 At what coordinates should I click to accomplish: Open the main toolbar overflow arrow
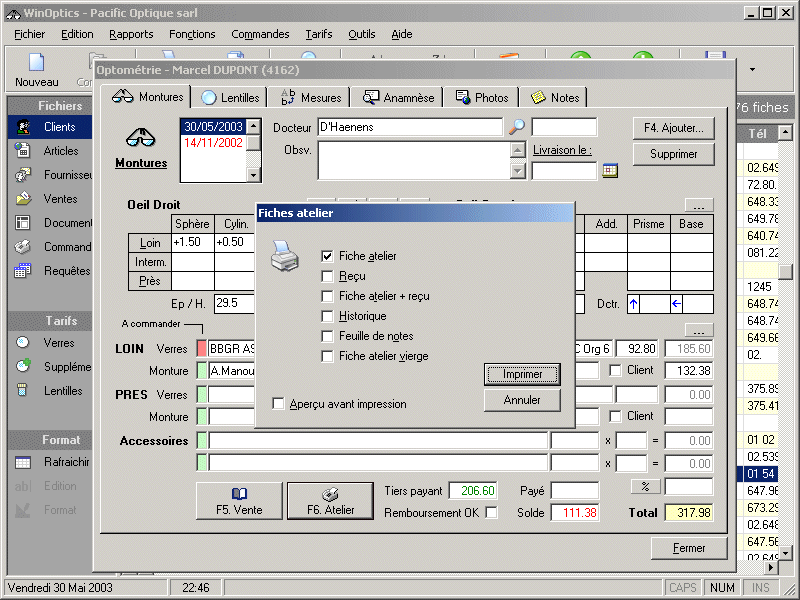point(752,70)
